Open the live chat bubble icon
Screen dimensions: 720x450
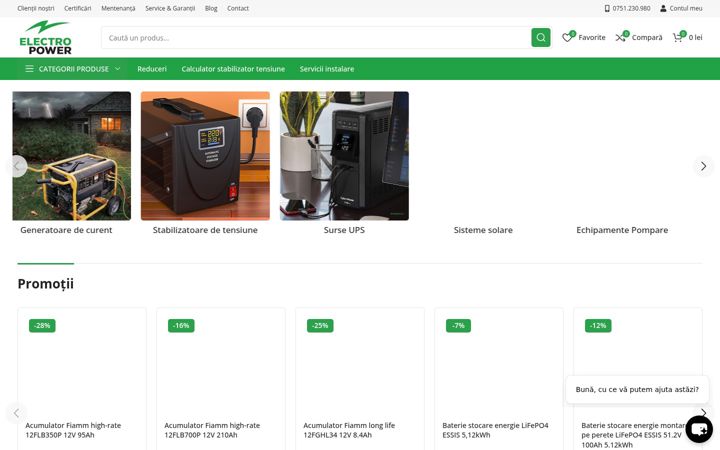[699, 429]
